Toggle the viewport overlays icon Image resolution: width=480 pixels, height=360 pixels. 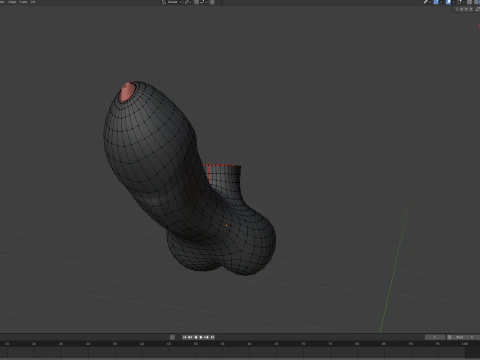[448, 2]
